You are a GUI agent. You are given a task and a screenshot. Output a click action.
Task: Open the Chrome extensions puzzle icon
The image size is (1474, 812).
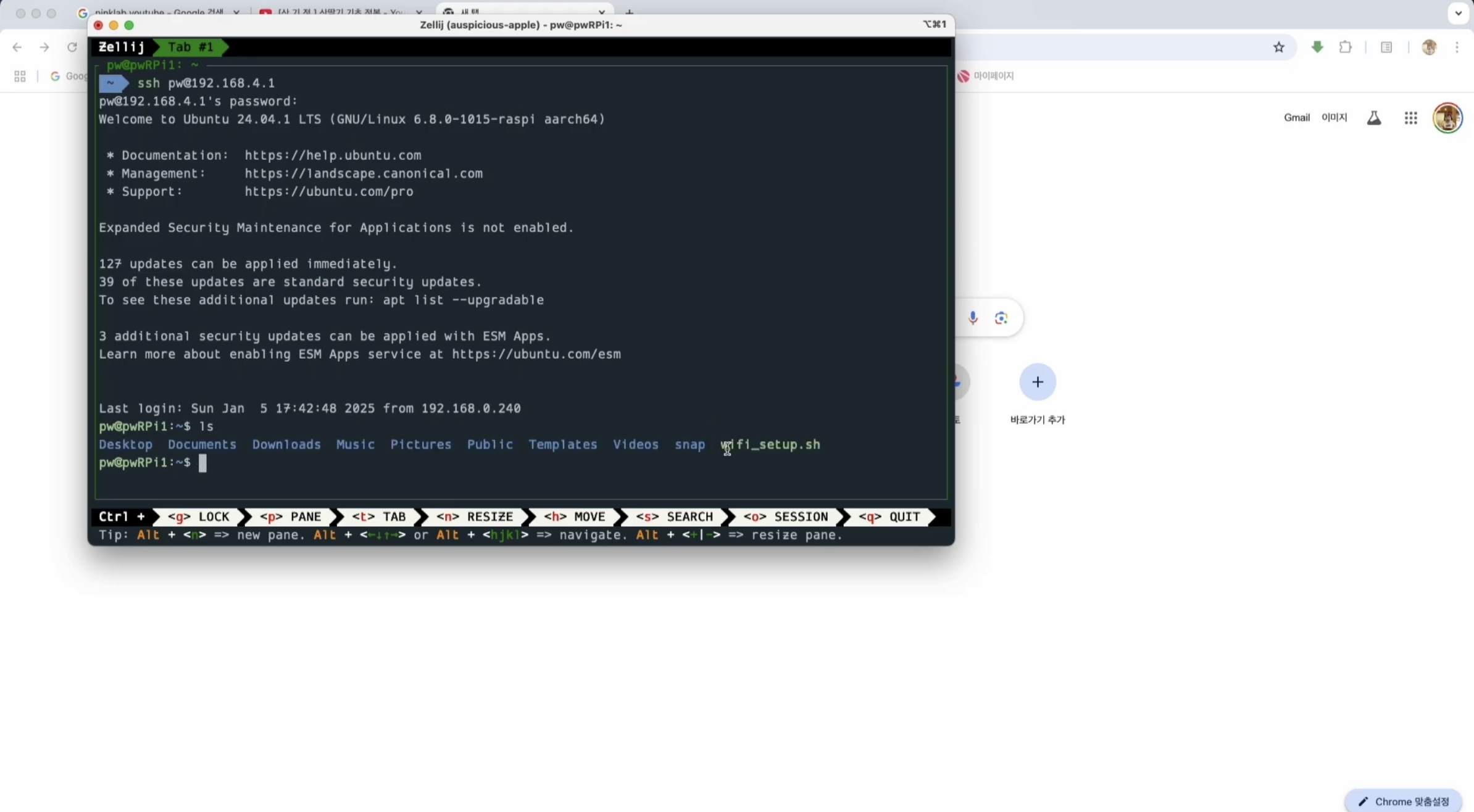coord(1346,47)
